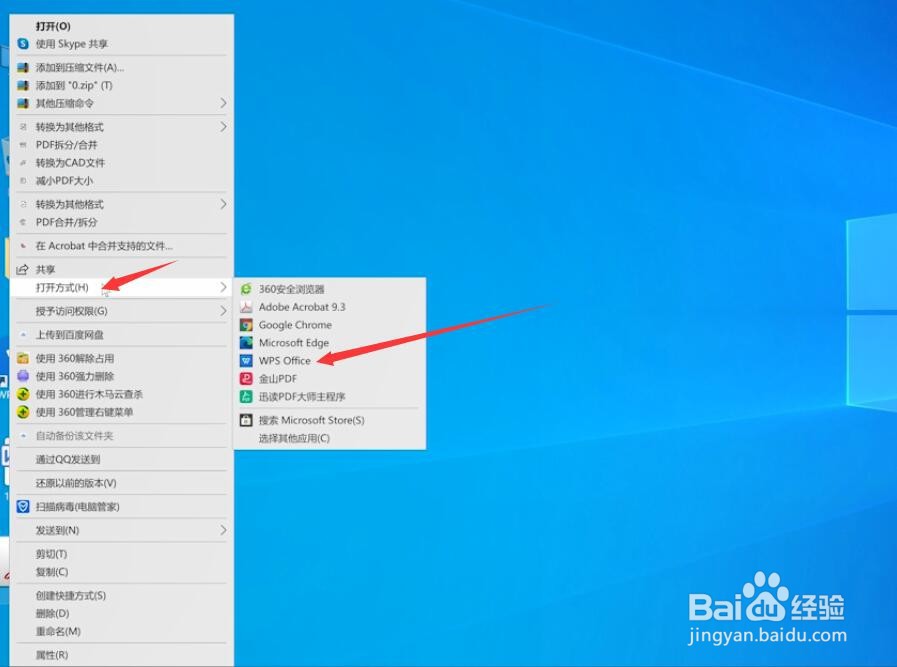Click the Skype icon next to 使用 Skype 共享
This screenshot has height=667, width=897.
pyautogui.click(x=23, y=43)
